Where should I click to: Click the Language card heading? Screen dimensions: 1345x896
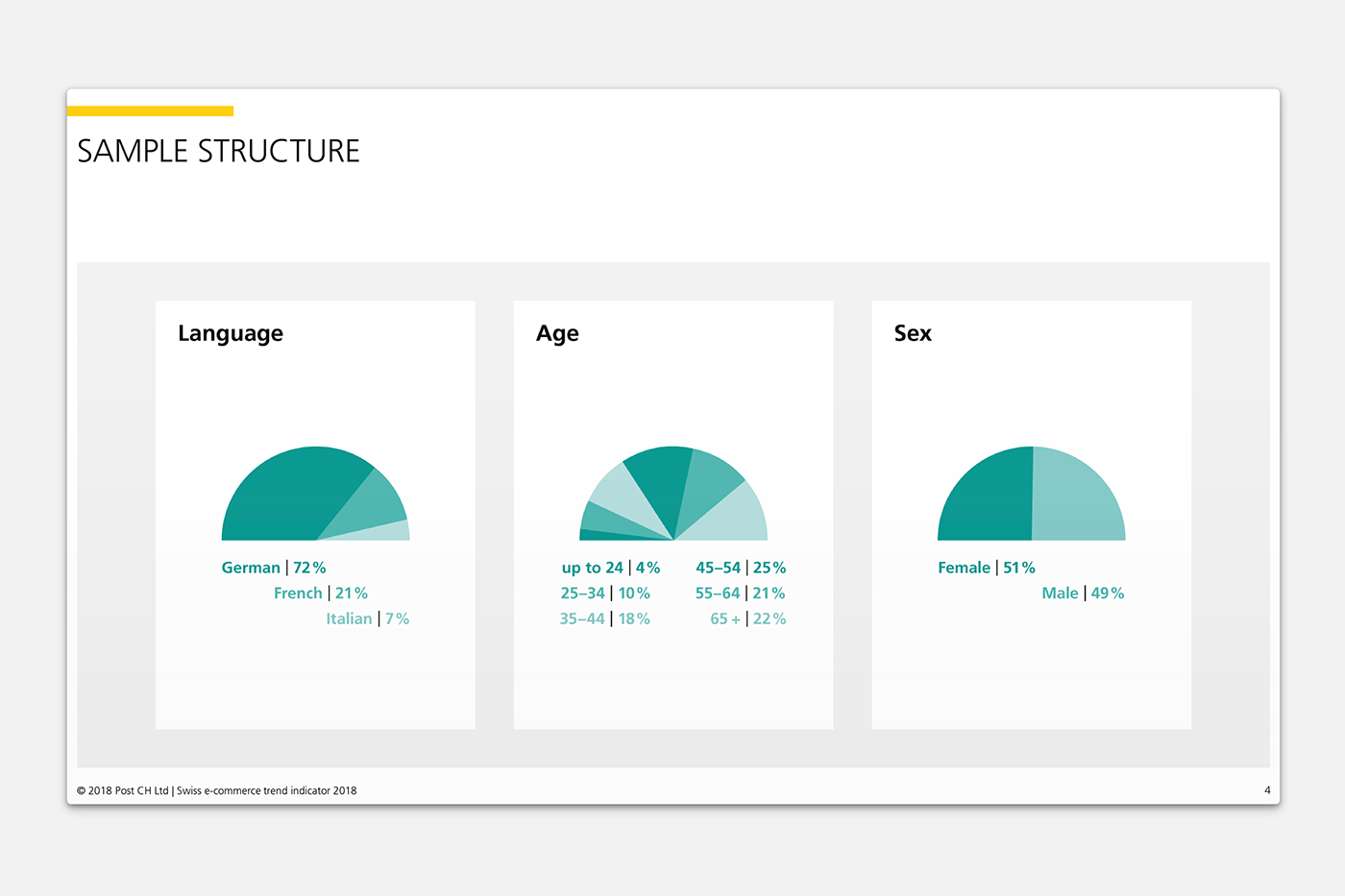(x=231, y=333)
